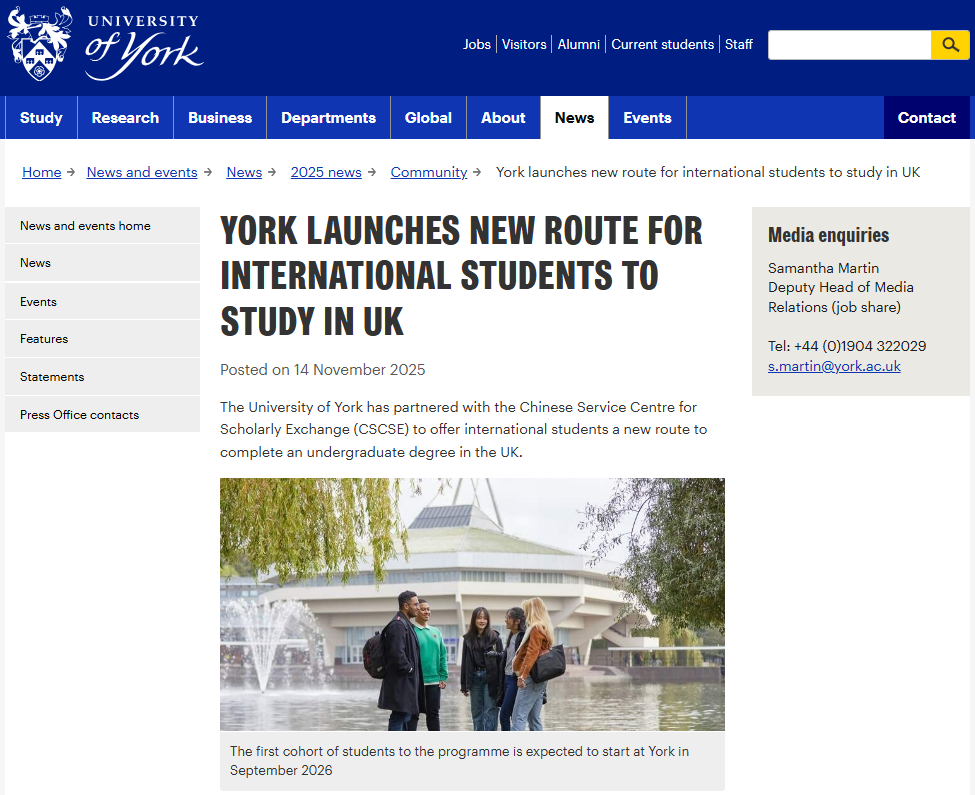Switch to the Departments tab
The image size is (975, 795).
[x=328, y=118]
